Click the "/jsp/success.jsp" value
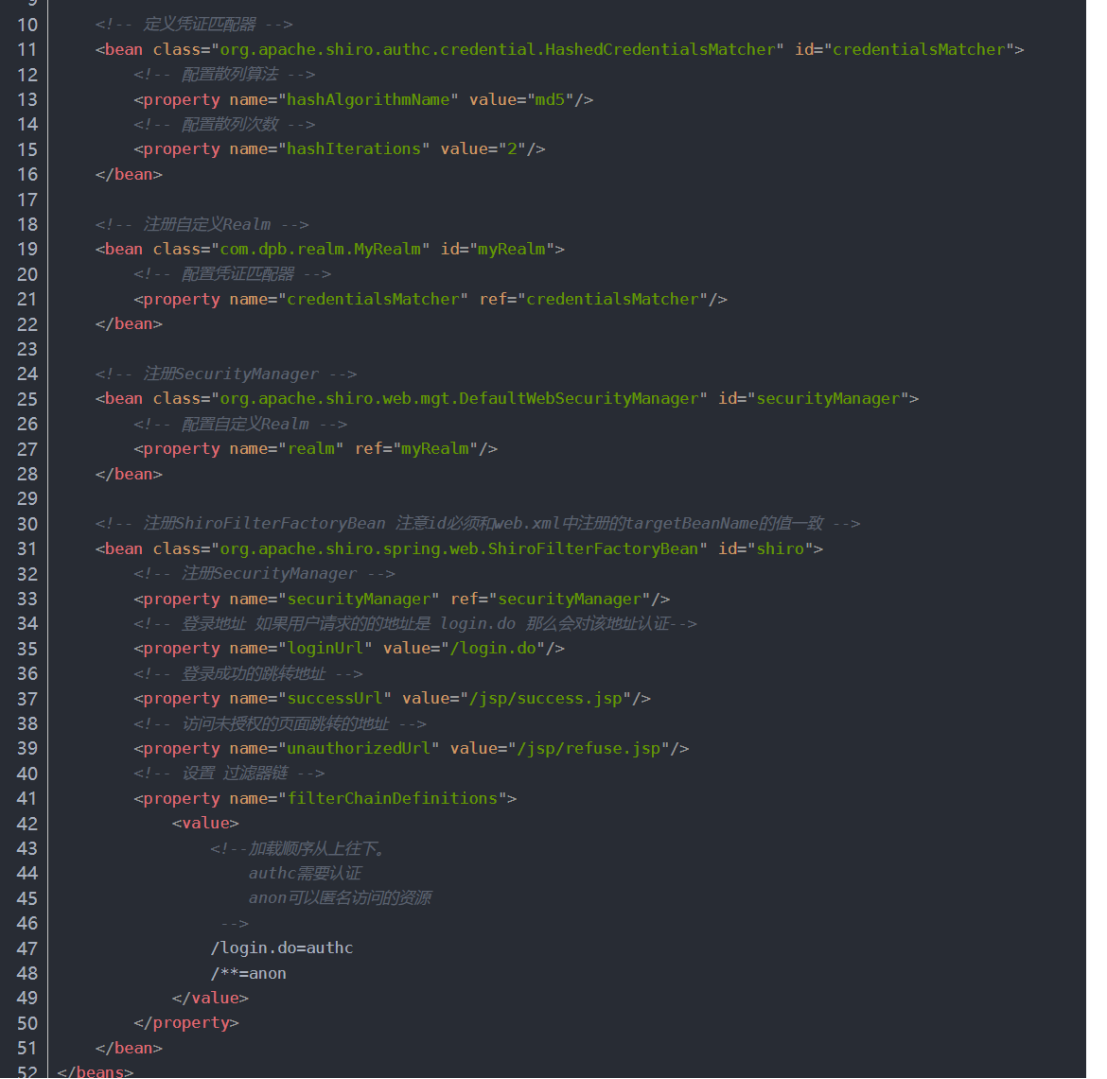The image size is (1107, 1079). click(x=545, y=698)
